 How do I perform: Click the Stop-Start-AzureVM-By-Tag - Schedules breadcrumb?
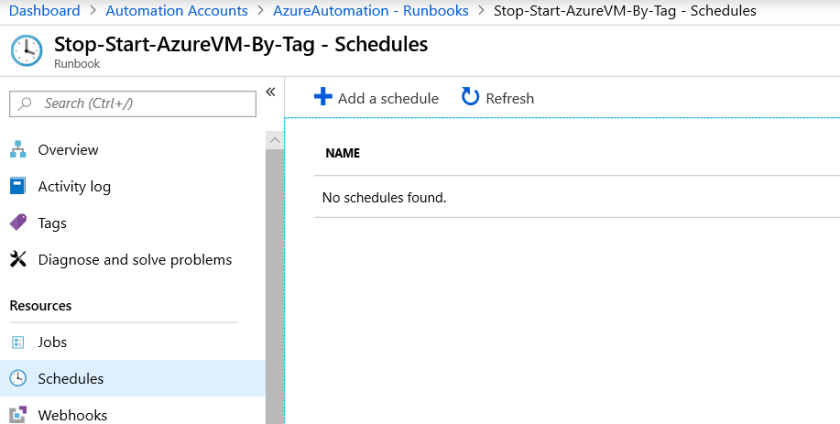click(x=625, y=11)
